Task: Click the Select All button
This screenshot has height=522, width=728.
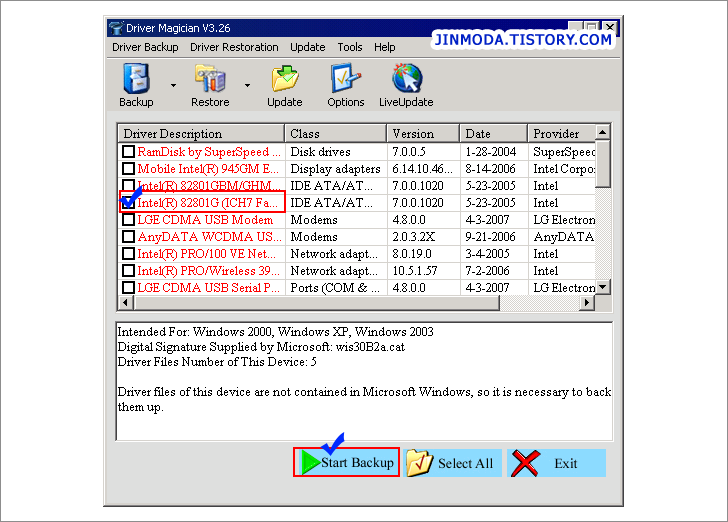Action: point(454,463)
